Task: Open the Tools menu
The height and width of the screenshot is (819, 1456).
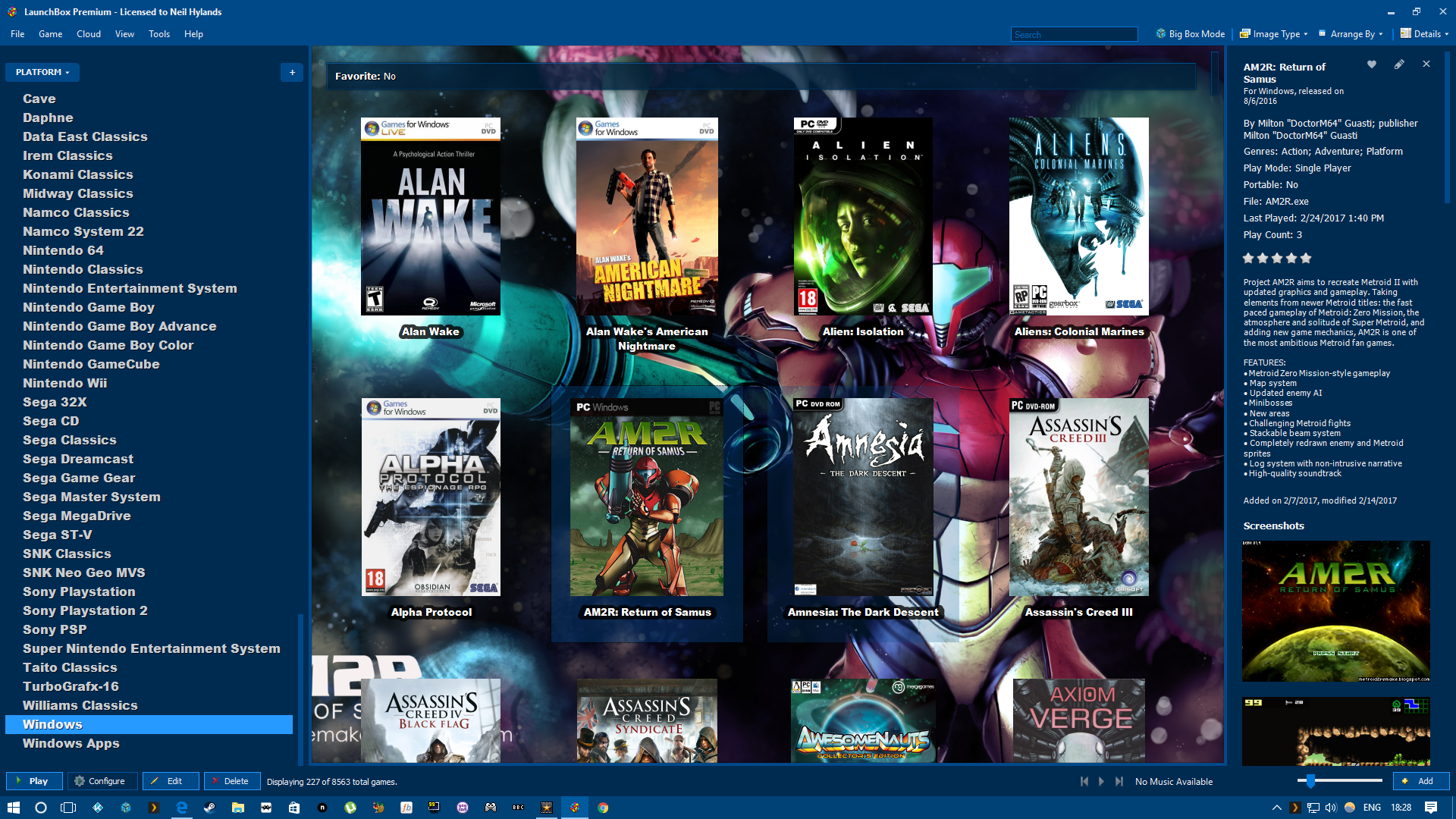Action: (x=159, y=34)
